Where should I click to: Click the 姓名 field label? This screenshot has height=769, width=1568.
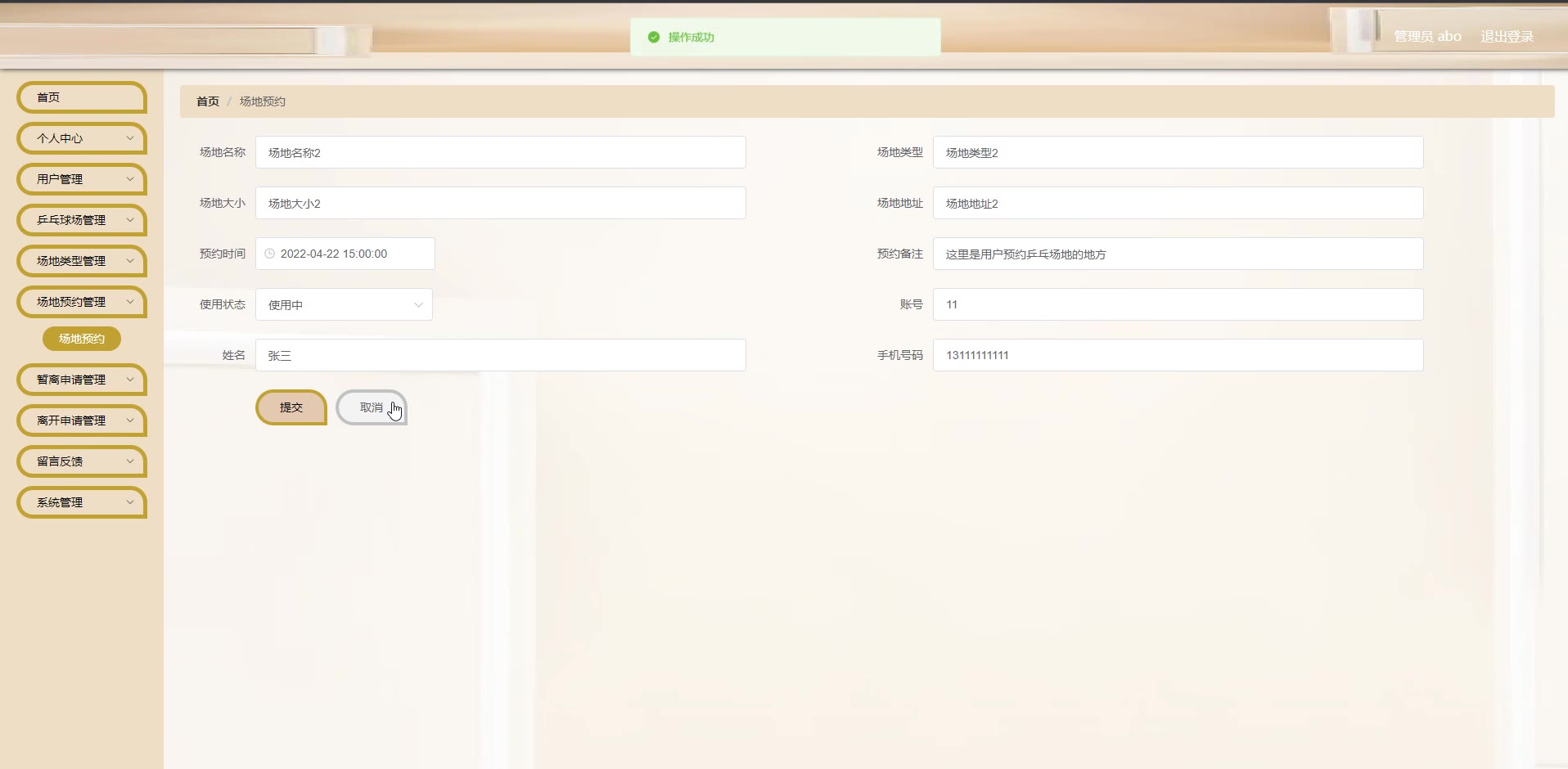234,355
